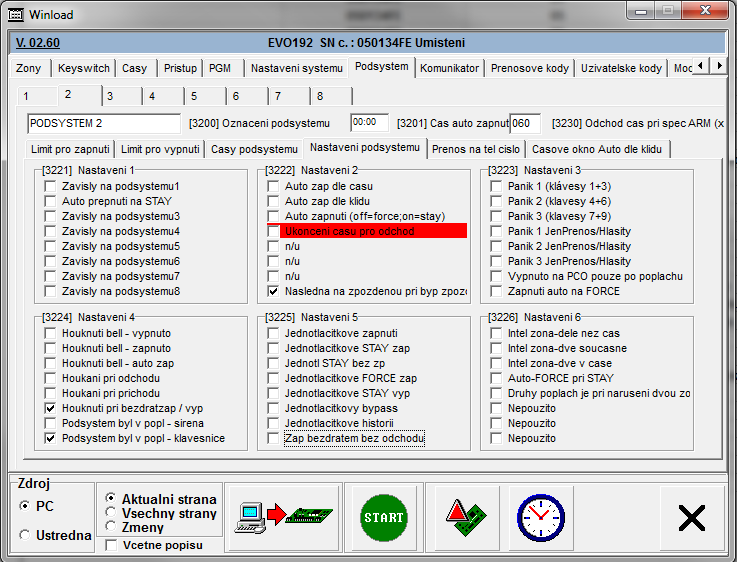
Task: Choose Vsechny strany radio option
Action: click(111, 512)
